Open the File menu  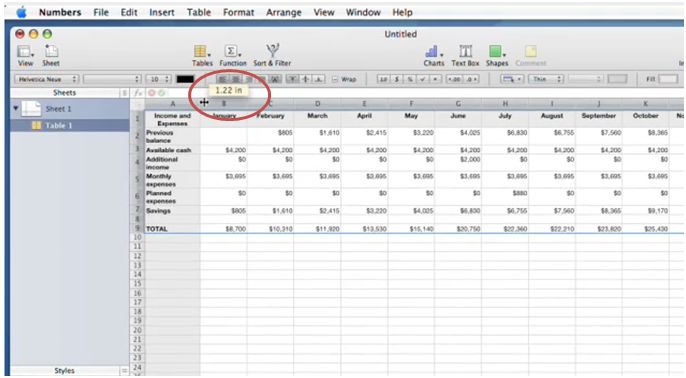click(x=101, y=12)
